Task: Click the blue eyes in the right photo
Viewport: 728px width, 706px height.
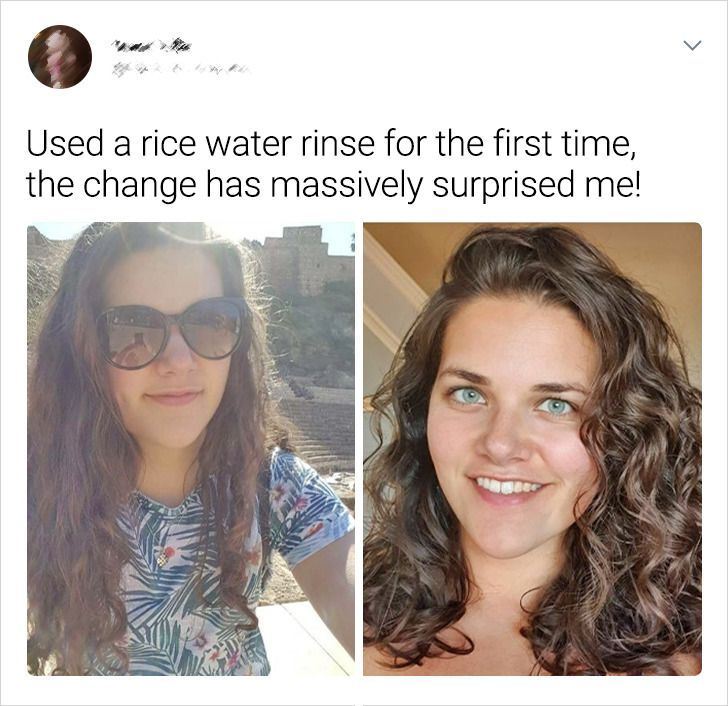Action: coord(509,402)
